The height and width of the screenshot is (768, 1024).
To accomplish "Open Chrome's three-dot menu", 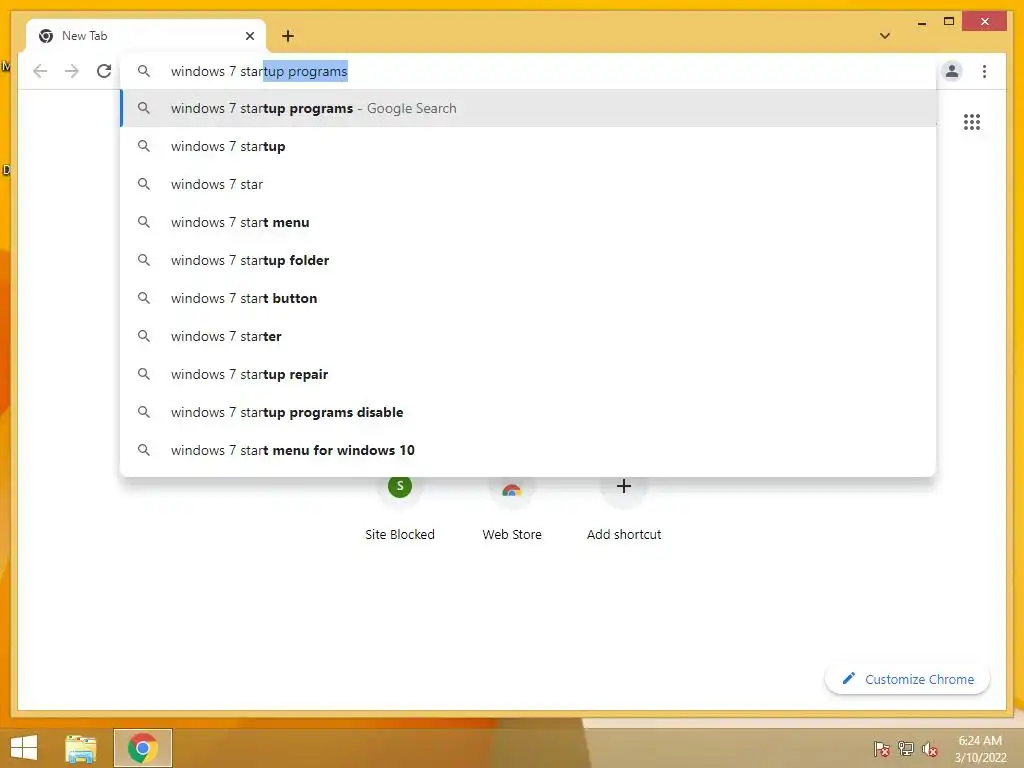I will (x=984, y=71).
